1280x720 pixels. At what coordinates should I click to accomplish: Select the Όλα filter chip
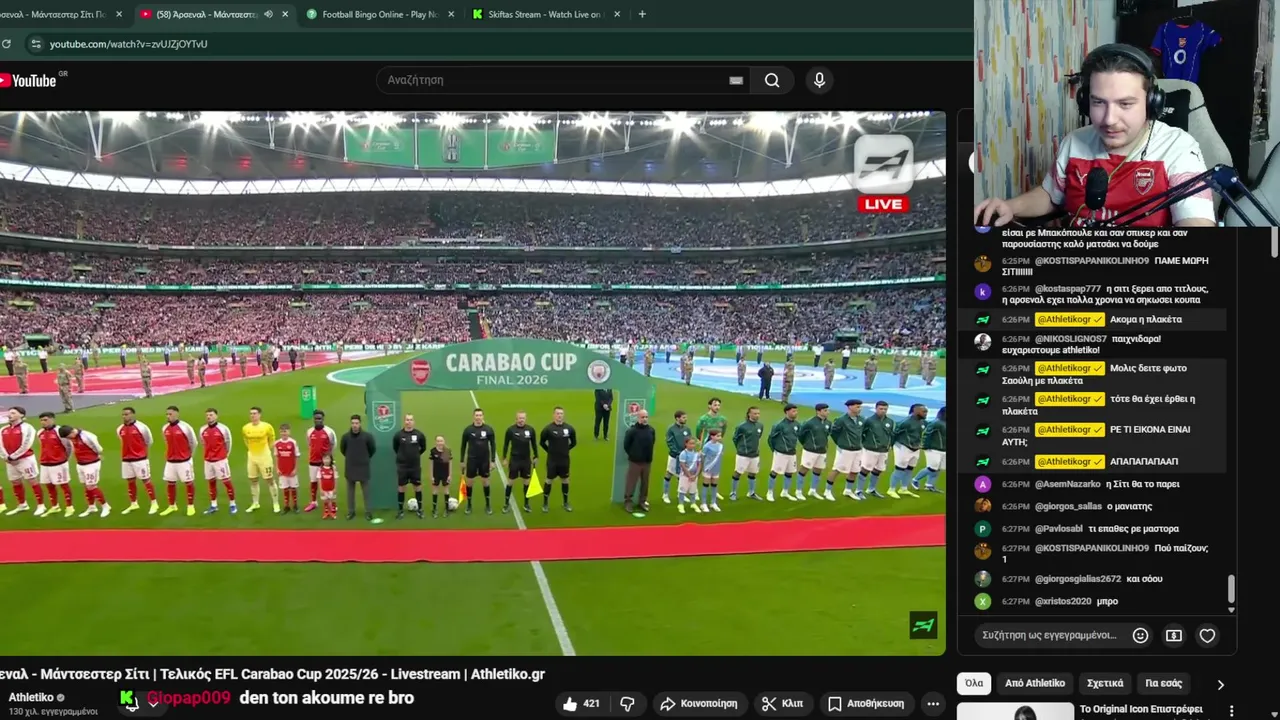click(x=974, y=683)
